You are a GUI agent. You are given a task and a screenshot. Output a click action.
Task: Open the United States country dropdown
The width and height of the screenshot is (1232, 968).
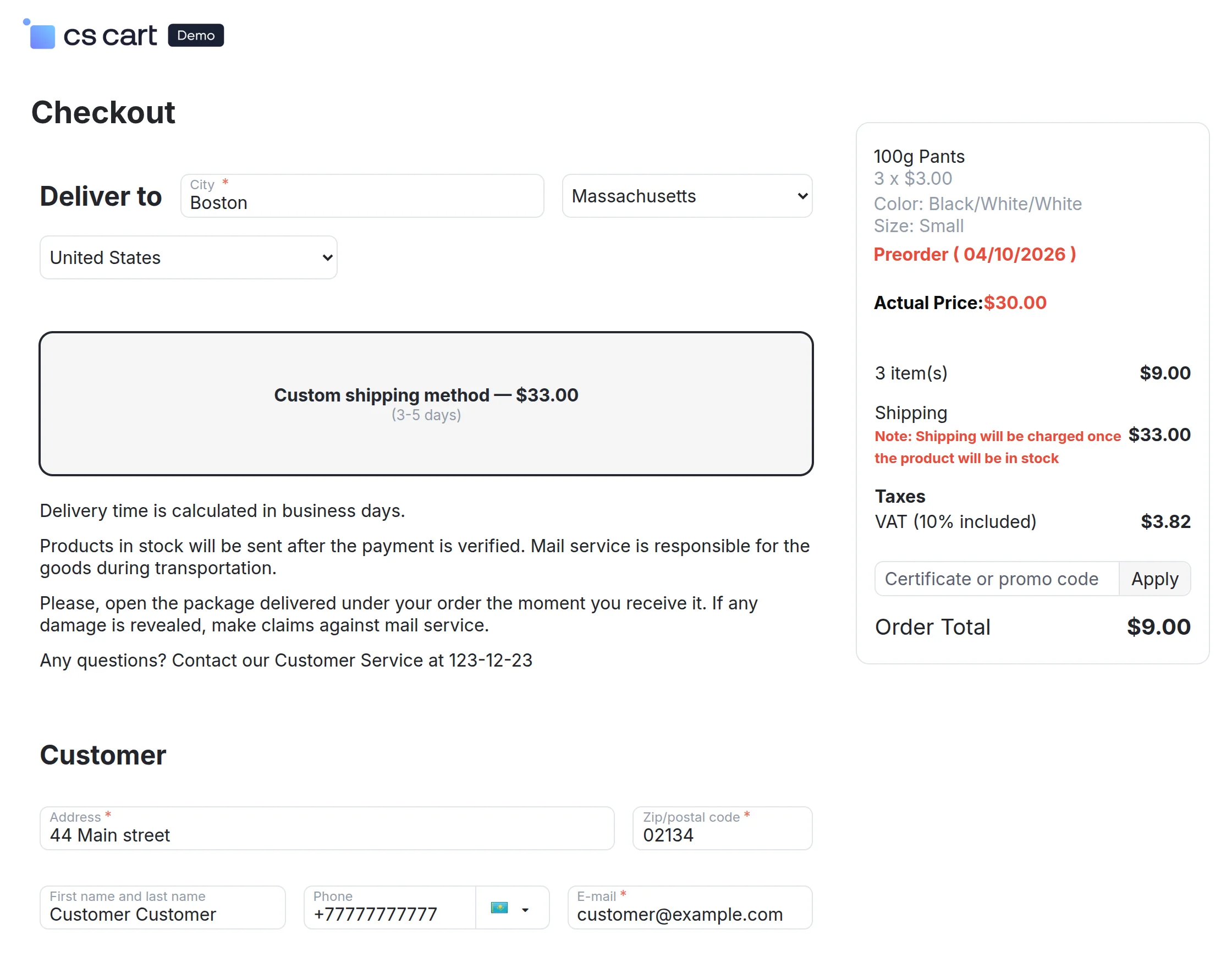(188, 257)
